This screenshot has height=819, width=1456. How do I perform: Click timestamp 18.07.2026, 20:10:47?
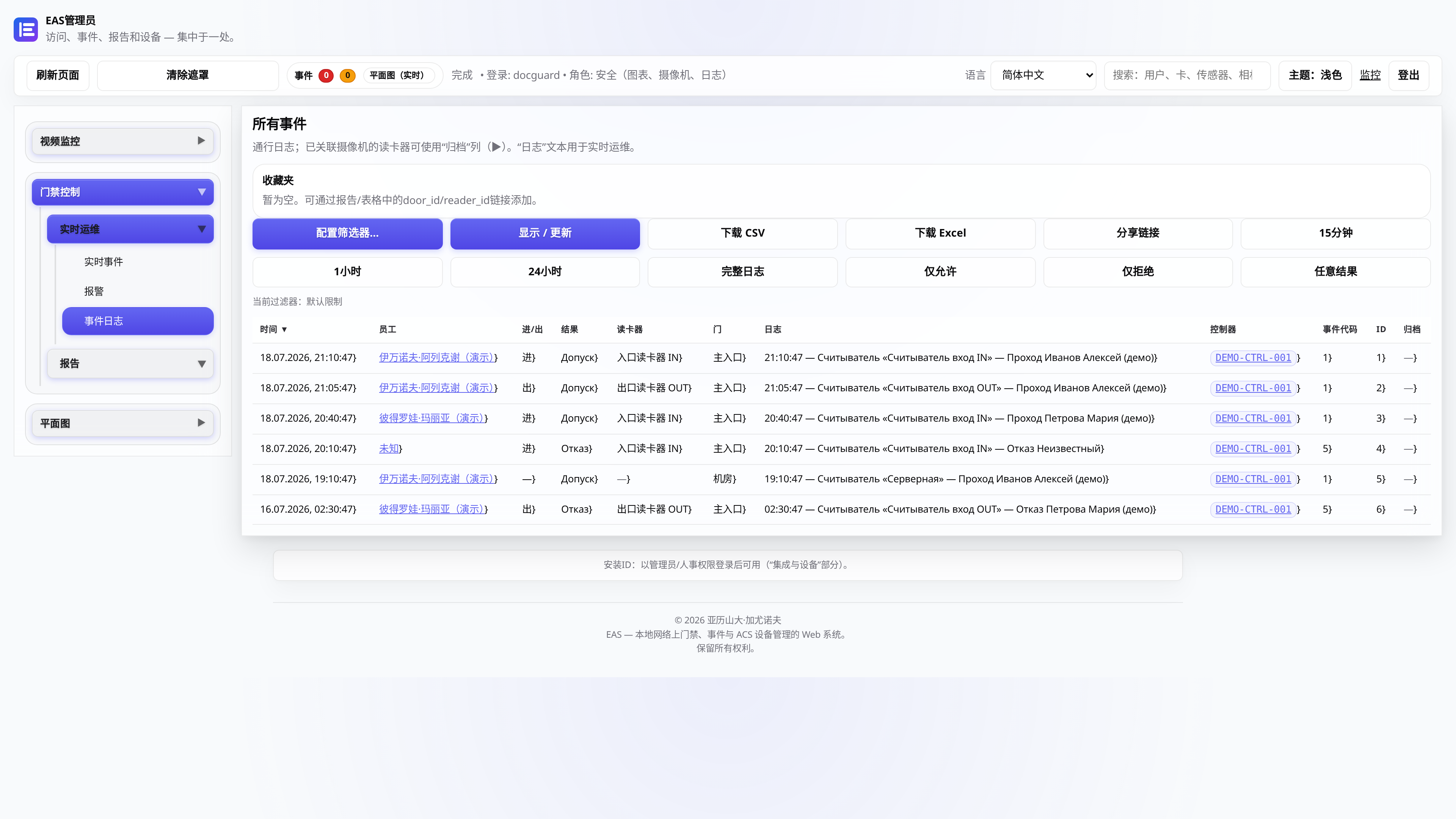pyautogui.click(x=308, y=449)
